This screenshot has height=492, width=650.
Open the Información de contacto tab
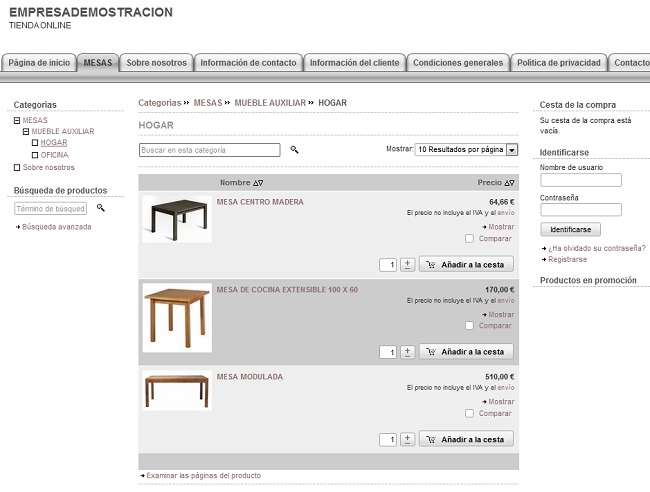coord(248,63)
